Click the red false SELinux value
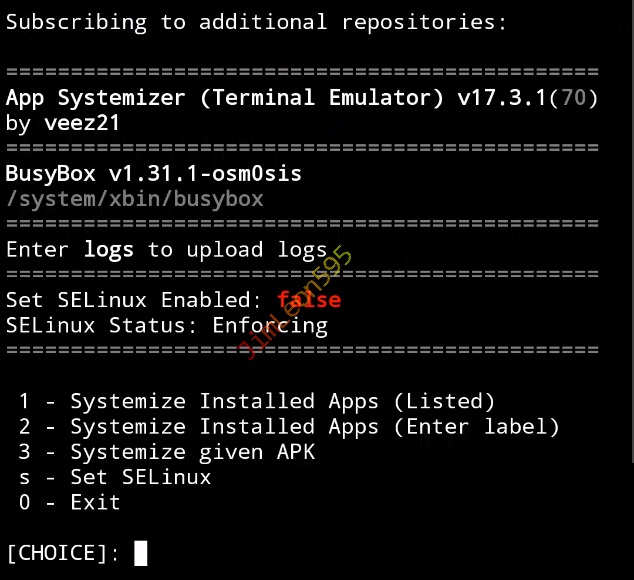The height and width of the screenshot is (580, 634). click(x=309, y=300)
